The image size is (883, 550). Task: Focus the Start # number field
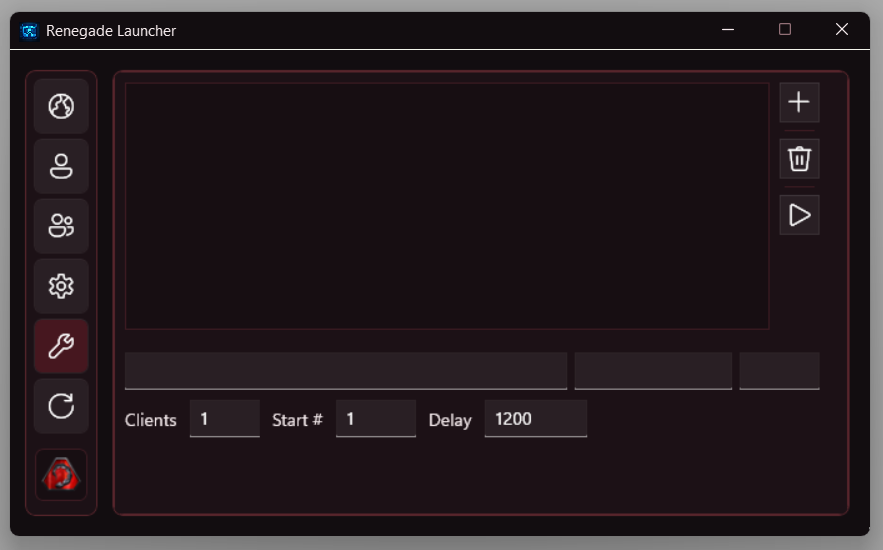click(x=376, y=418)
